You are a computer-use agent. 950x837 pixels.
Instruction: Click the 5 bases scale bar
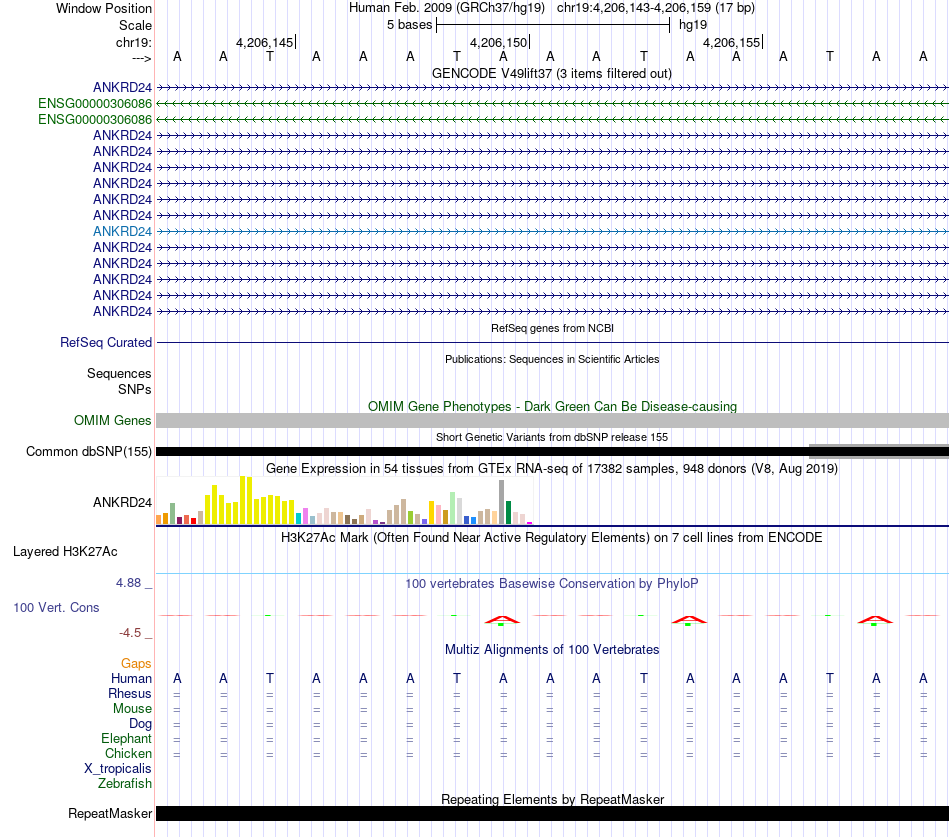point(553,25)
